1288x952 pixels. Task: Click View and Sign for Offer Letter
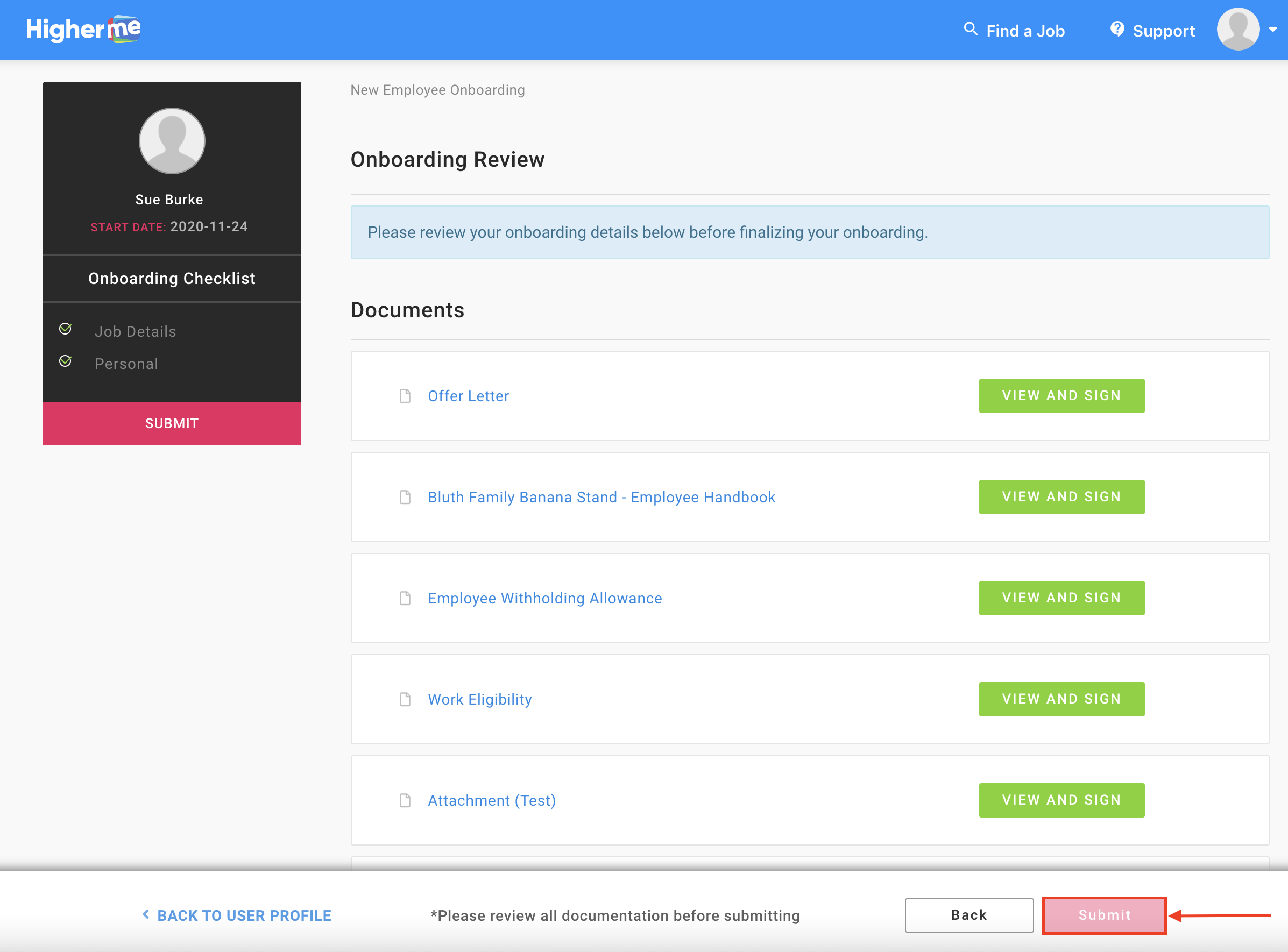tap(1061, 396)
